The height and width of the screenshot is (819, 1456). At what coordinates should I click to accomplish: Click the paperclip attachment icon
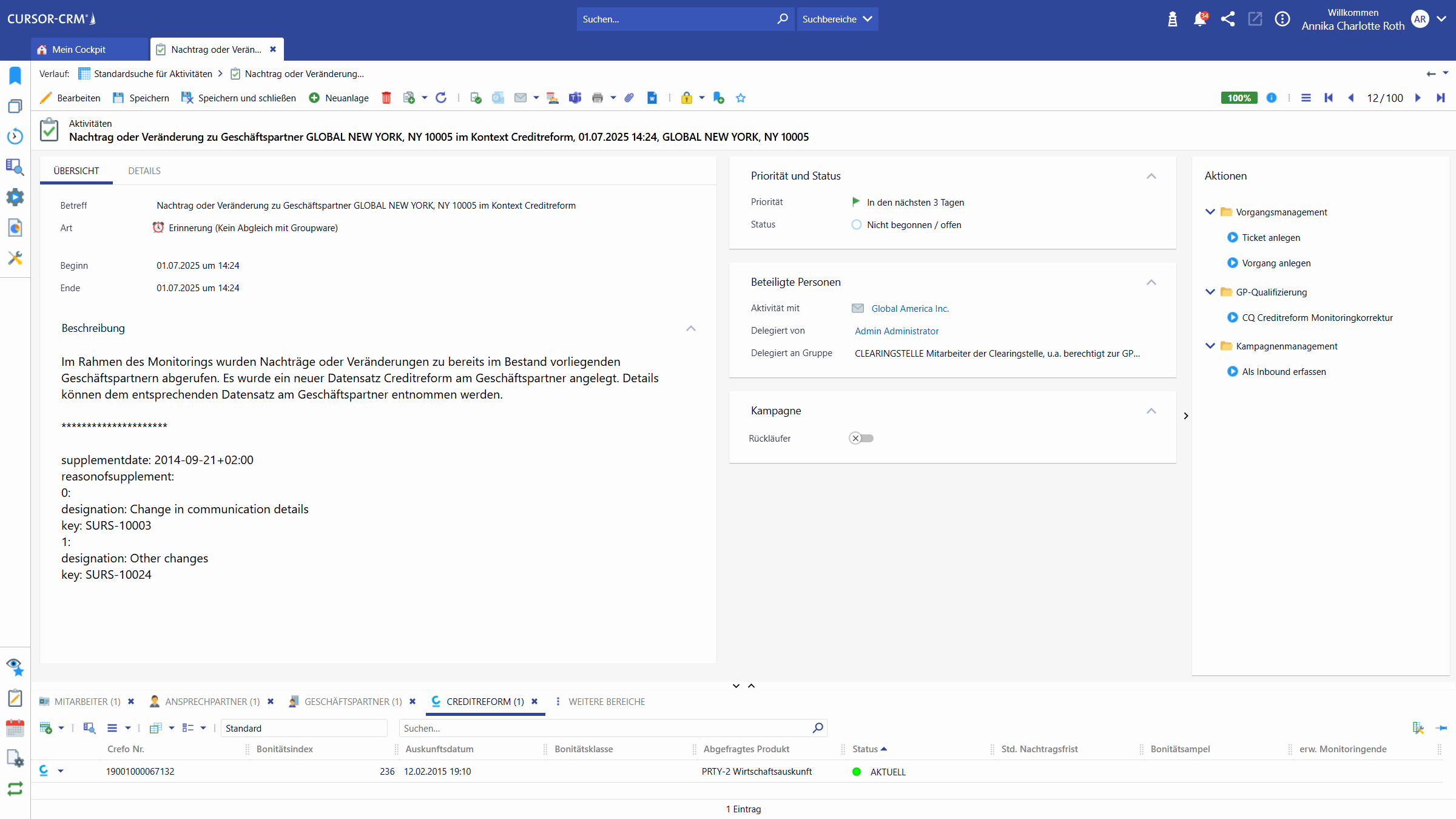(x=629, y=98)
